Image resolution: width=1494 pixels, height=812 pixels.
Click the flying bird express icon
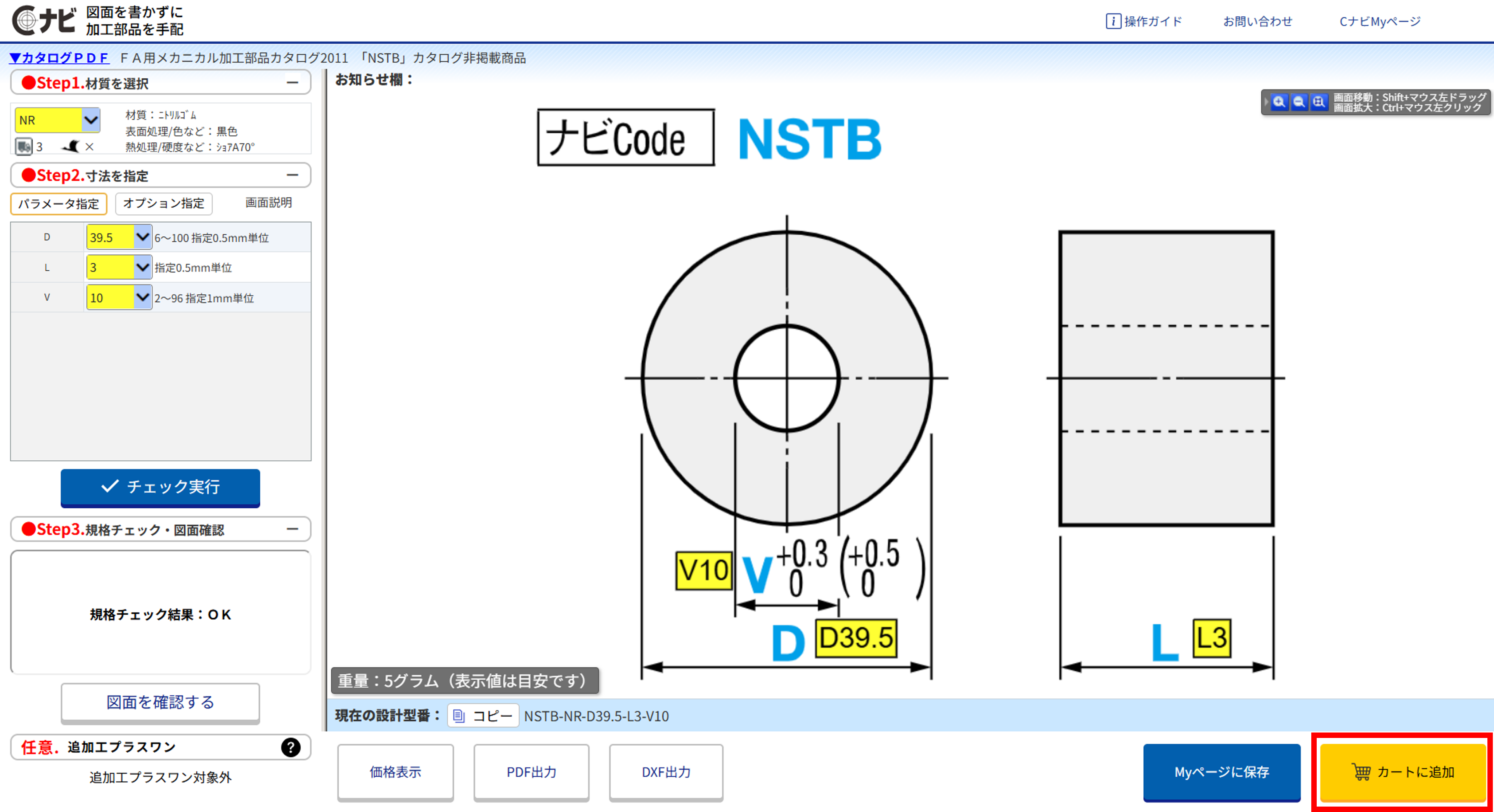(x=71, y=147)
